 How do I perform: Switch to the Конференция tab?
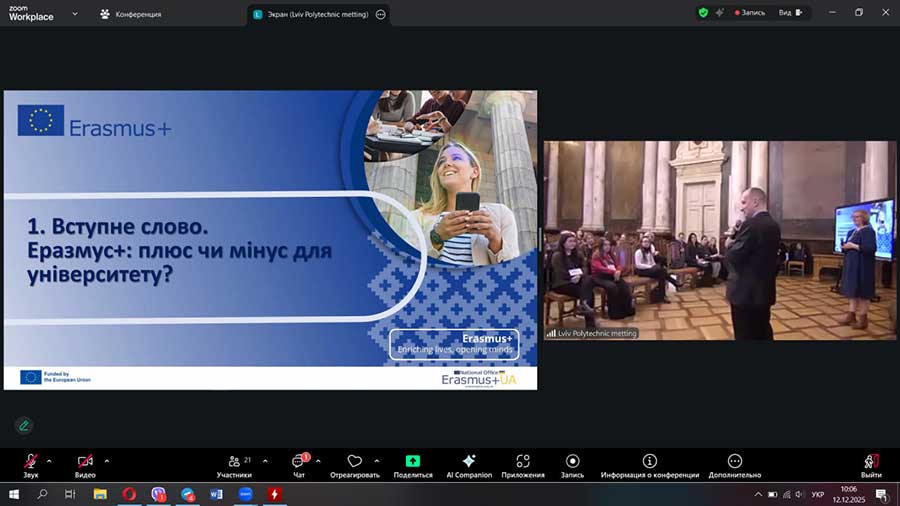131,14
